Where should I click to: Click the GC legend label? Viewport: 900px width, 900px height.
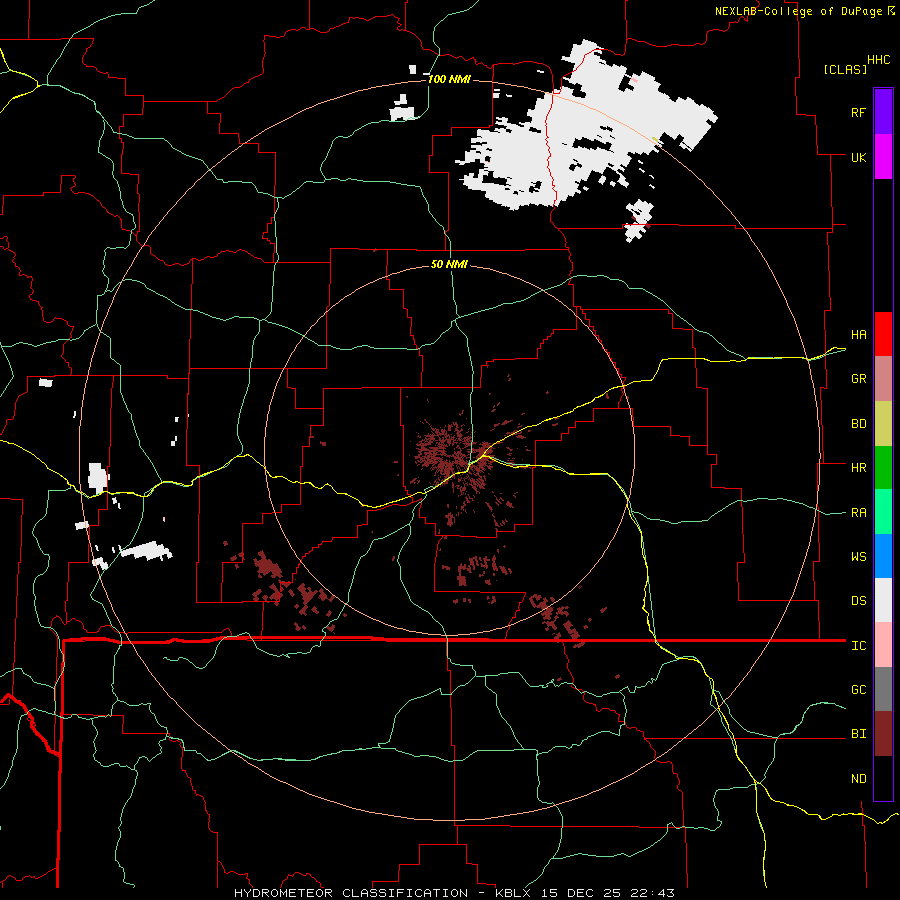click(858, 690)
